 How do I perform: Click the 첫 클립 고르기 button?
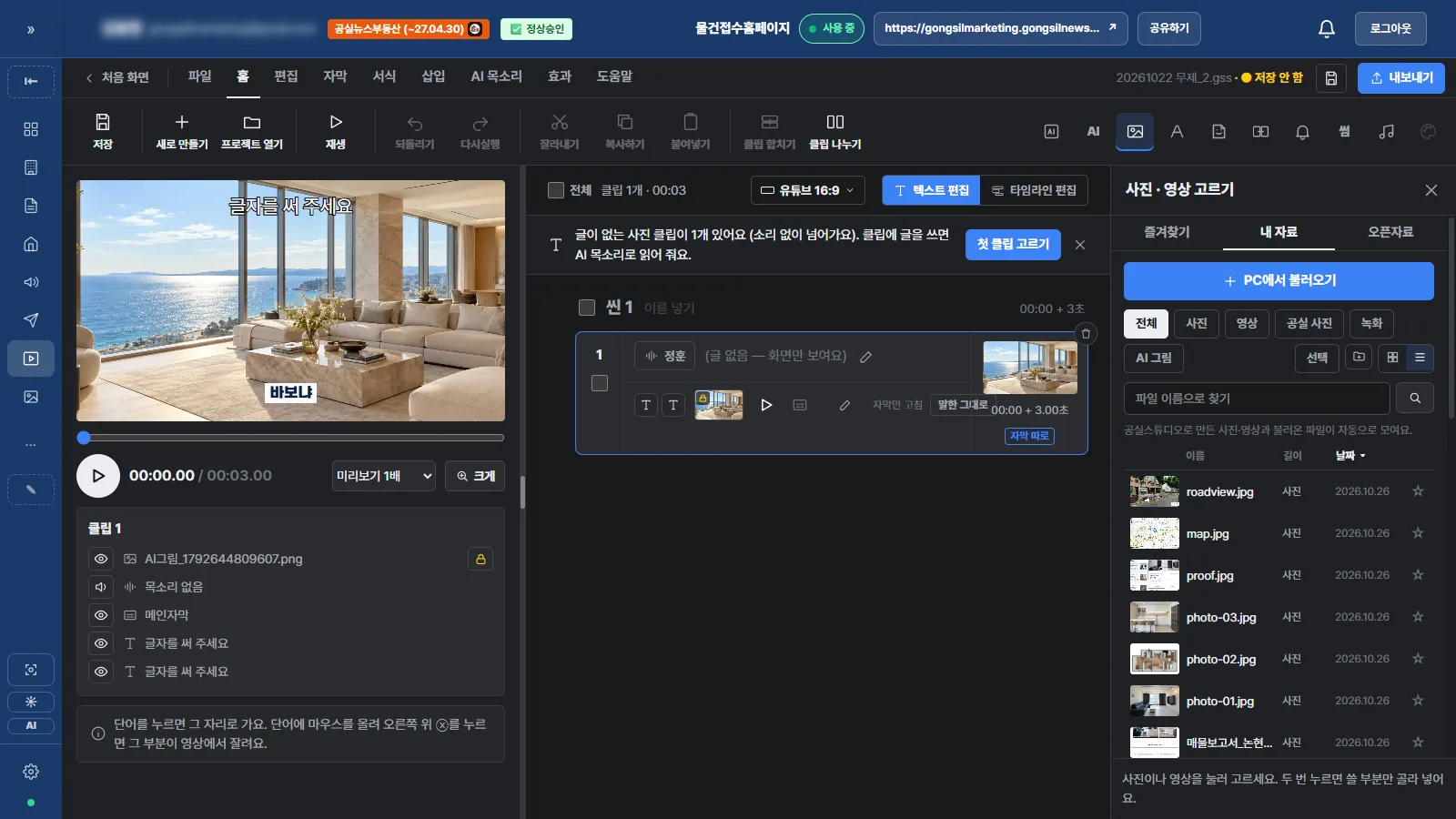pos(1013,244)
